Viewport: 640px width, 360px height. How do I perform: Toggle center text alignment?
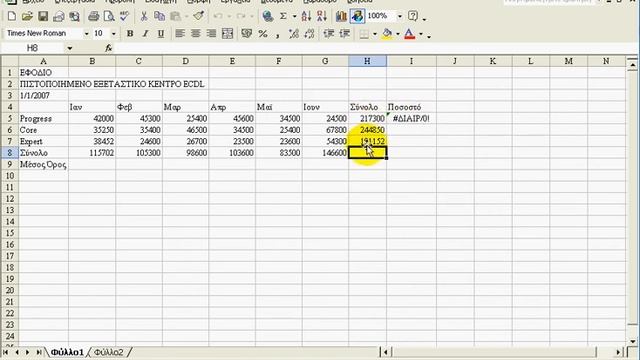click(x=196, y=33)
